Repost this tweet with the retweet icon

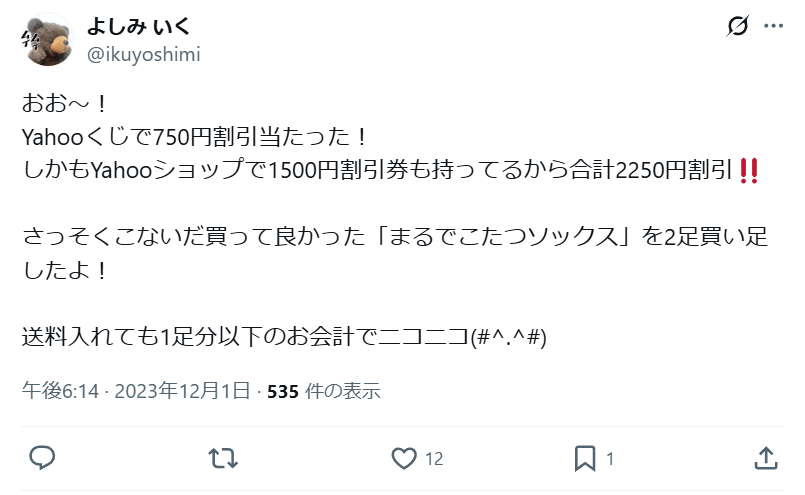click(x=223, y=458)
